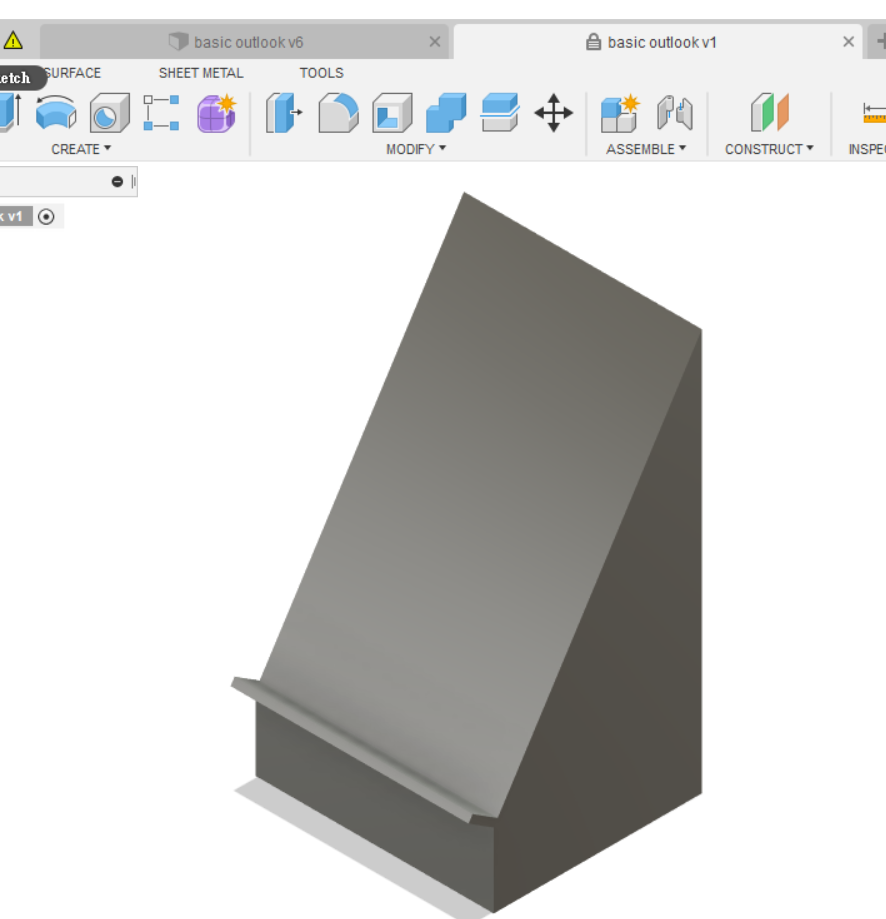Open the CREATE dropdown menu
Viewport: 886px width, 919px height.
pos(81,149)
